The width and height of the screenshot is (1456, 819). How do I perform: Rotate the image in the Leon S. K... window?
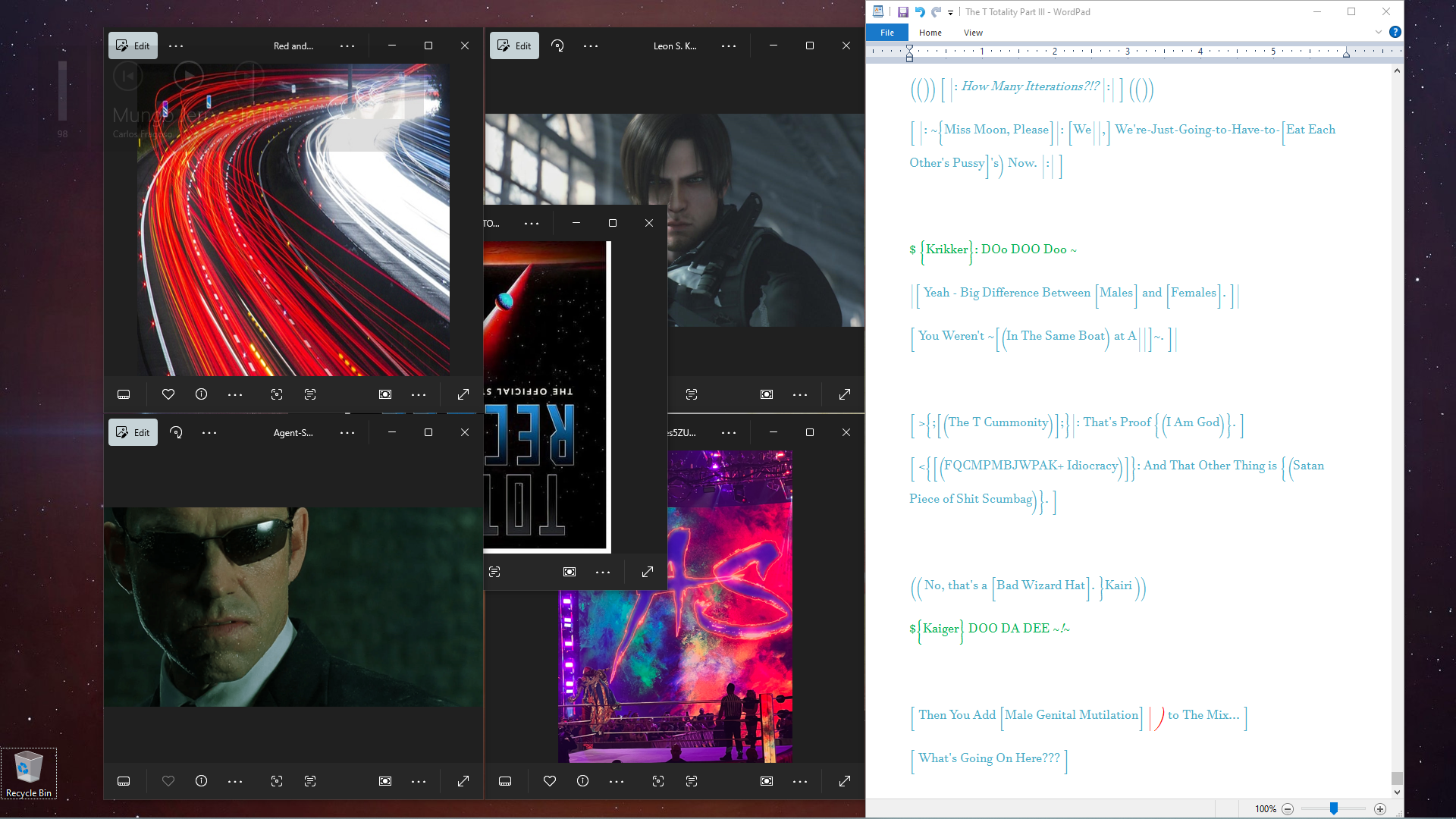557,45
